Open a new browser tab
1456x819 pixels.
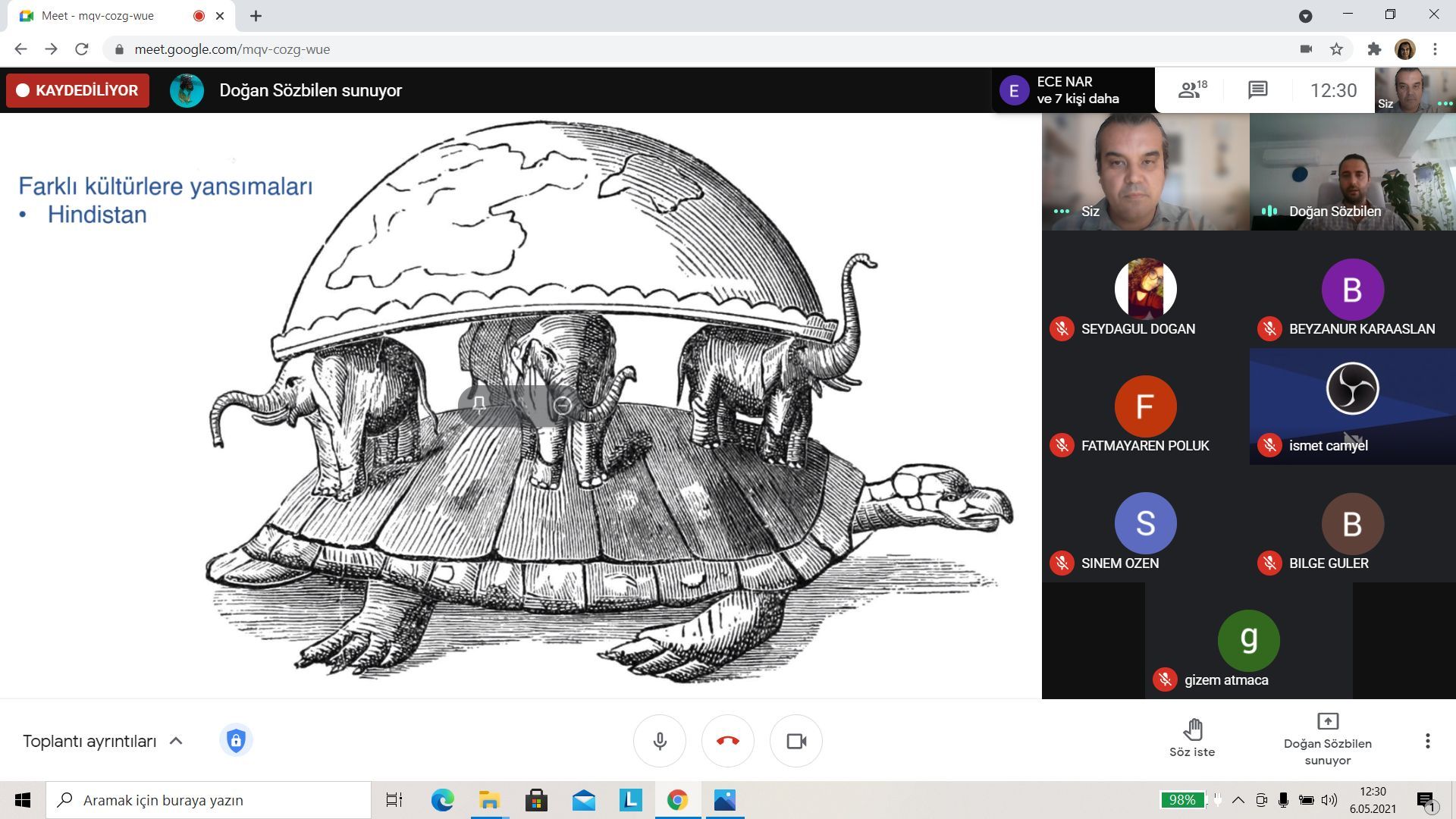(256, 16)
